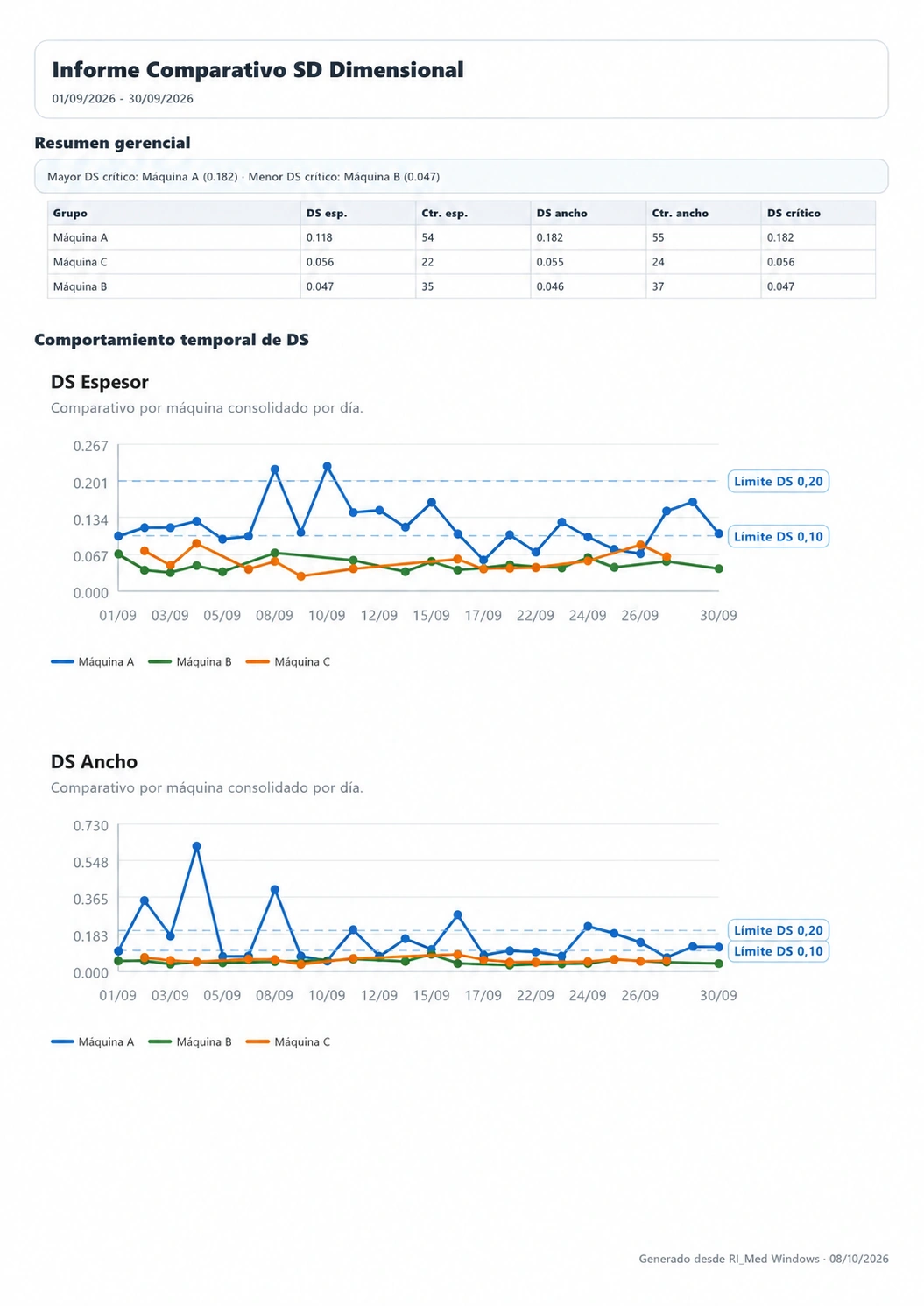Viewport: 924px width, 1306px height.
Task: Click Límite DS 0,20 label in Espesor chart
Action: click(x=779, y=481)
